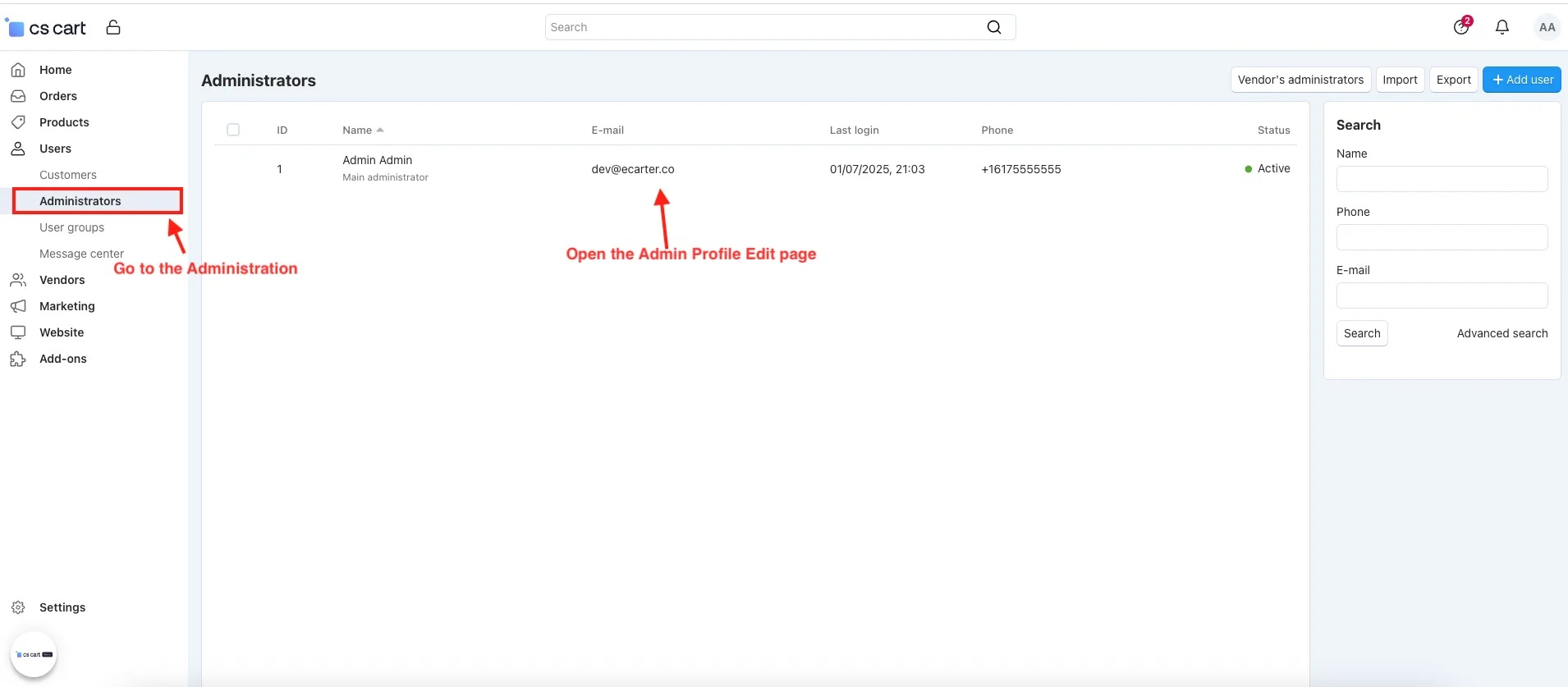Open the AA account avatar menu
The height and width of the screenshot is (687, 1568).
point(1547,27)
